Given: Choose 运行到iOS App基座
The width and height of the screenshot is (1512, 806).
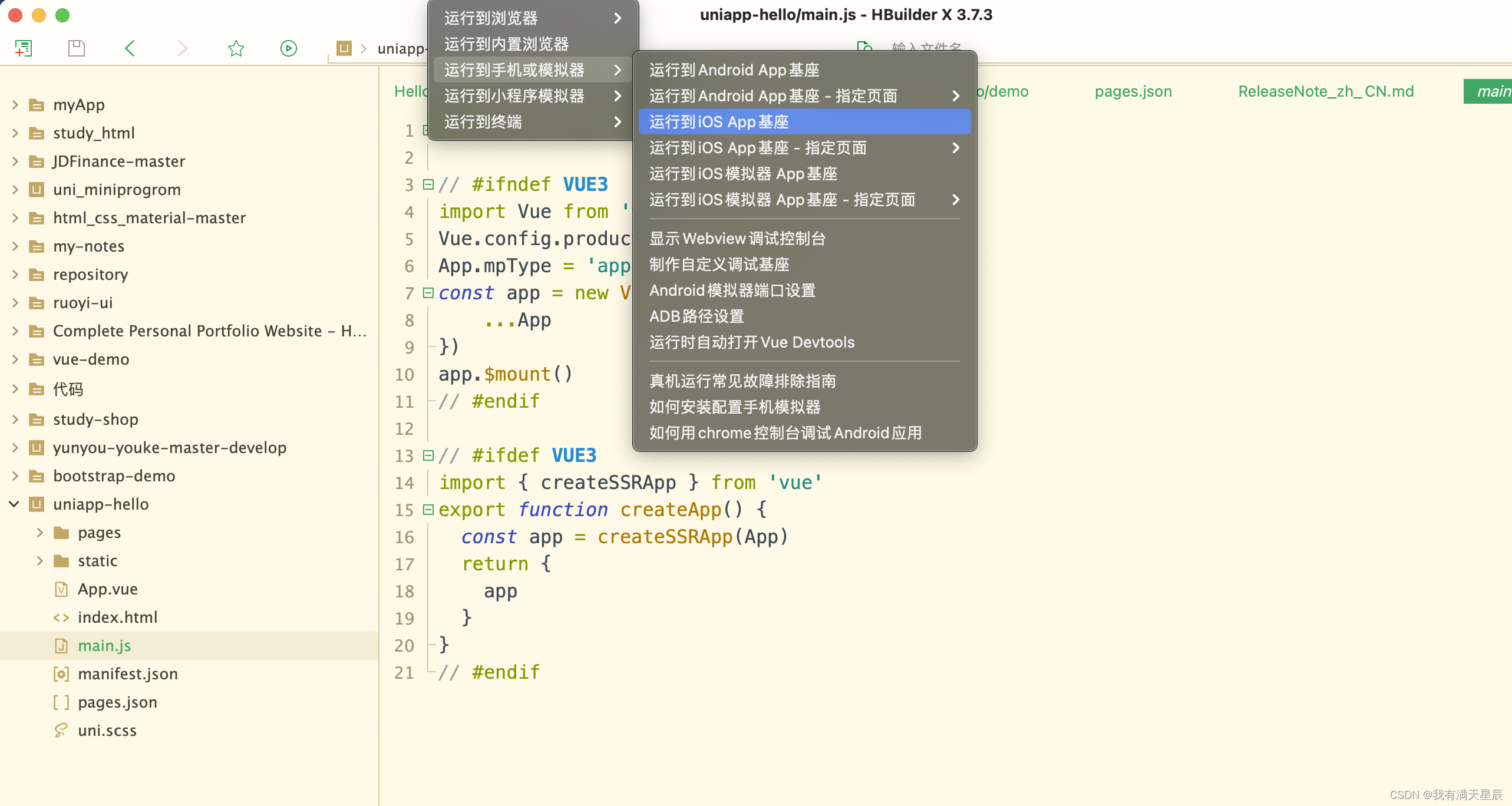Looking at the screenshot, I should point(804,121).
